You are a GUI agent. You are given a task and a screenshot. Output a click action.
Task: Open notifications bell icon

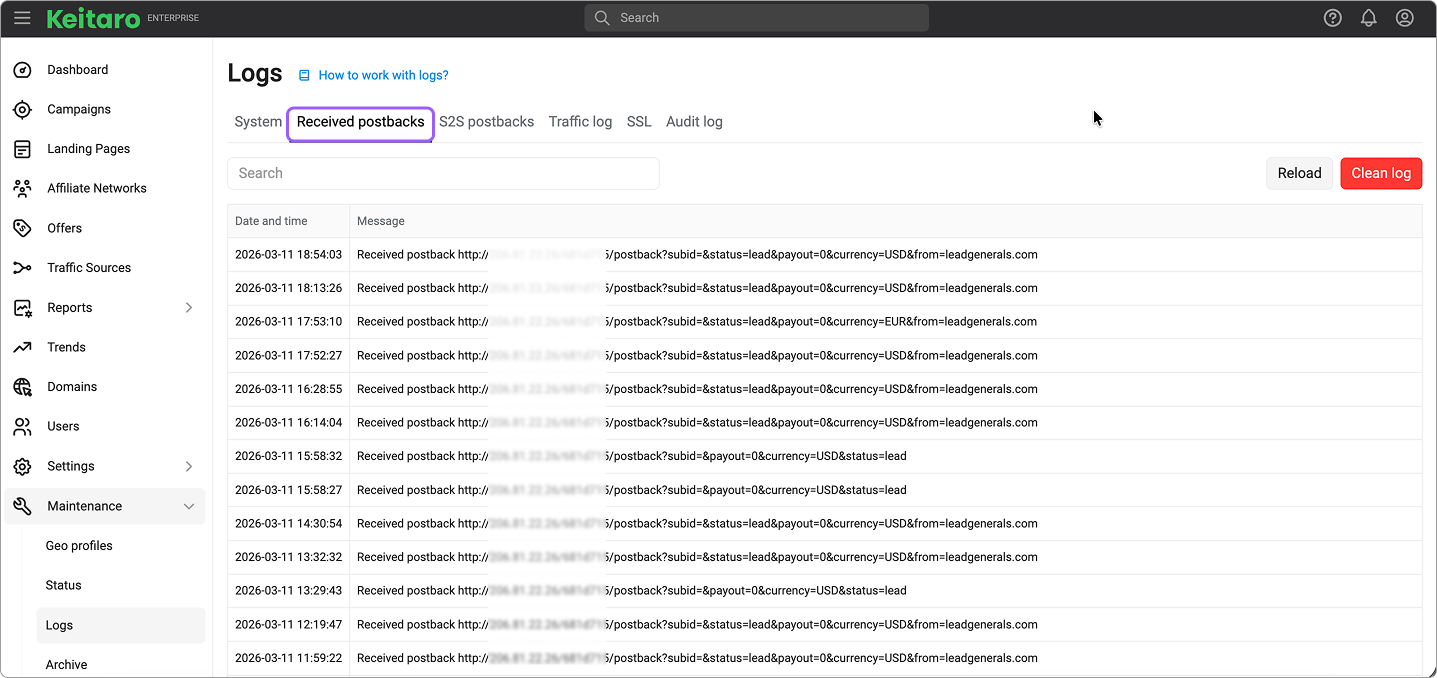click(x=1368, y=18)
